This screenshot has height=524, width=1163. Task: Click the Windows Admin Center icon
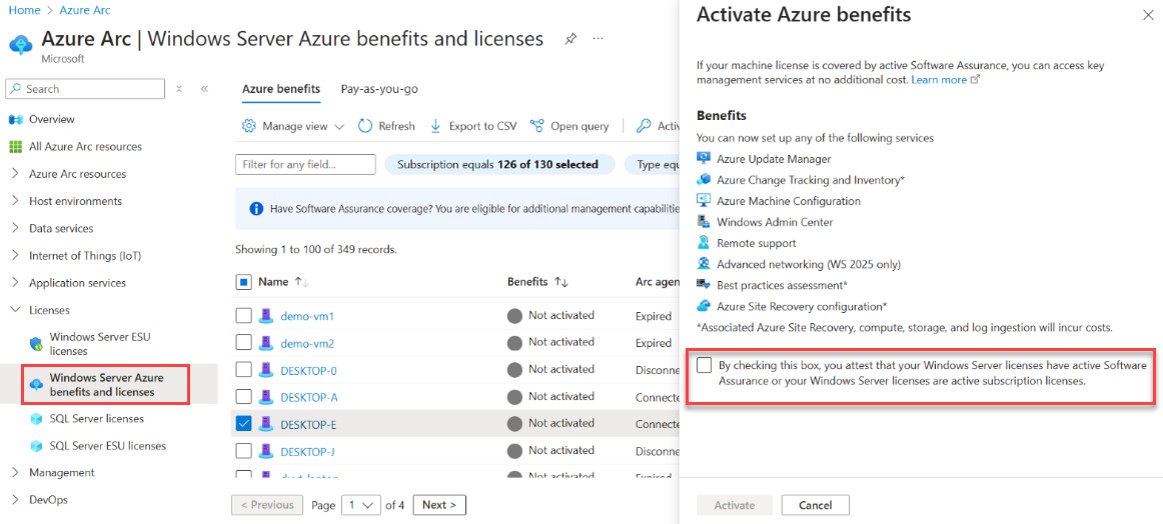pos(704,222)
